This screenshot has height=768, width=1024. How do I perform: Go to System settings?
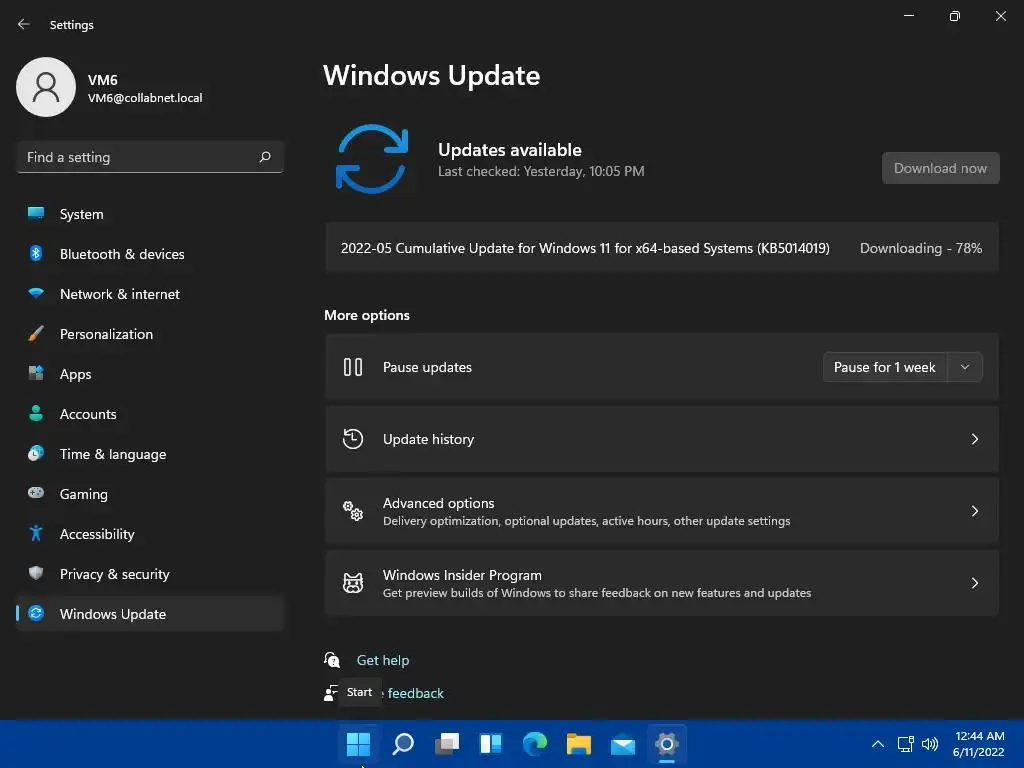pyautogui.click(x=150, y=214)
